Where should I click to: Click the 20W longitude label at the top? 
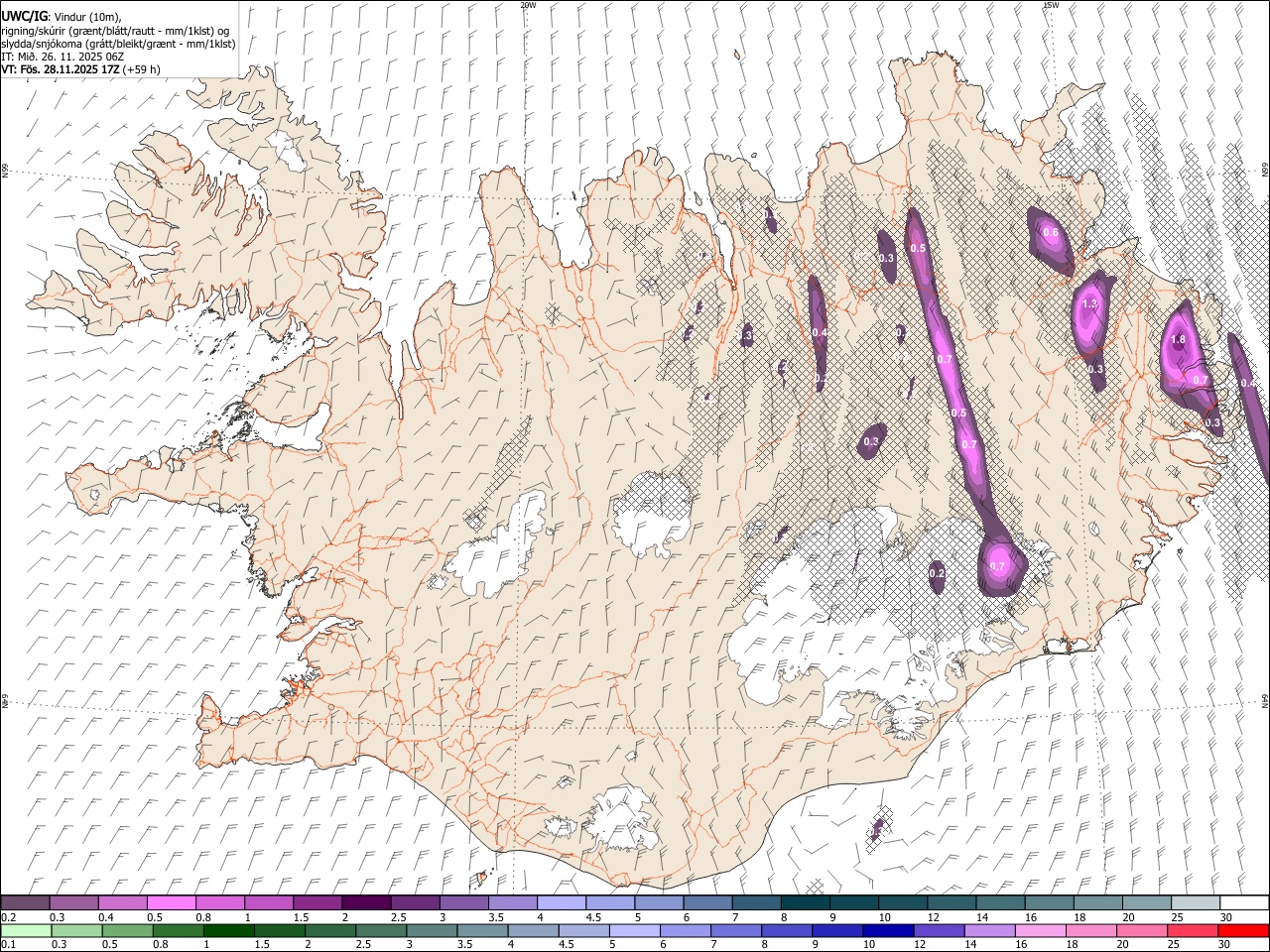[528, 5]
